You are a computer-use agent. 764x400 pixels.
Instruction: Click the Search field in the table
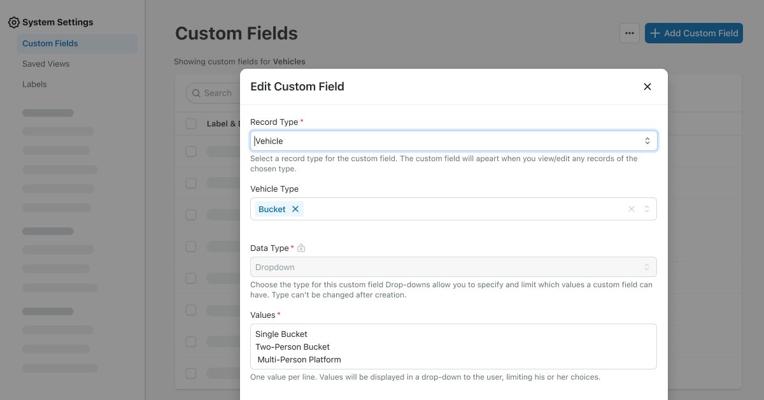213,93
